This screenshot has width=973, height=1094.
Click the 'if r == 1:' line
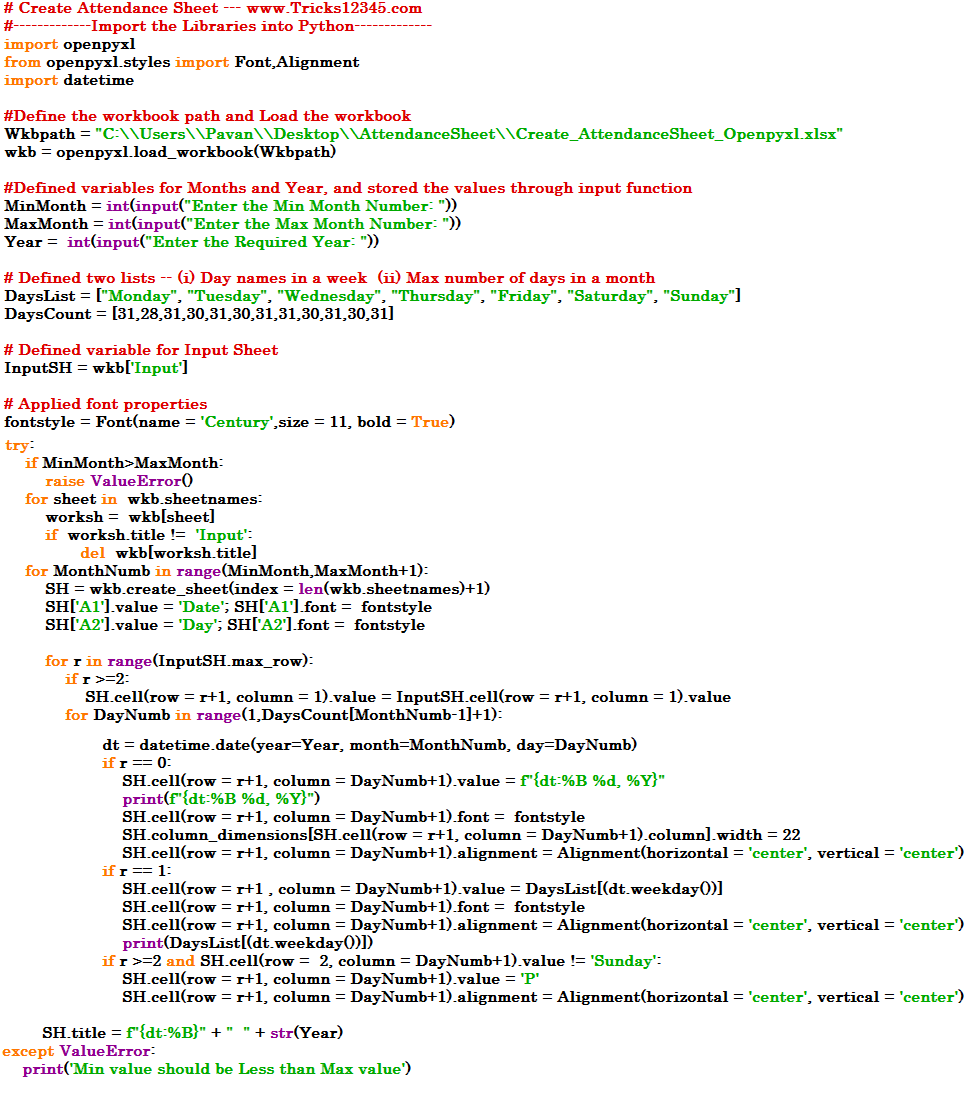click(137, 871)
